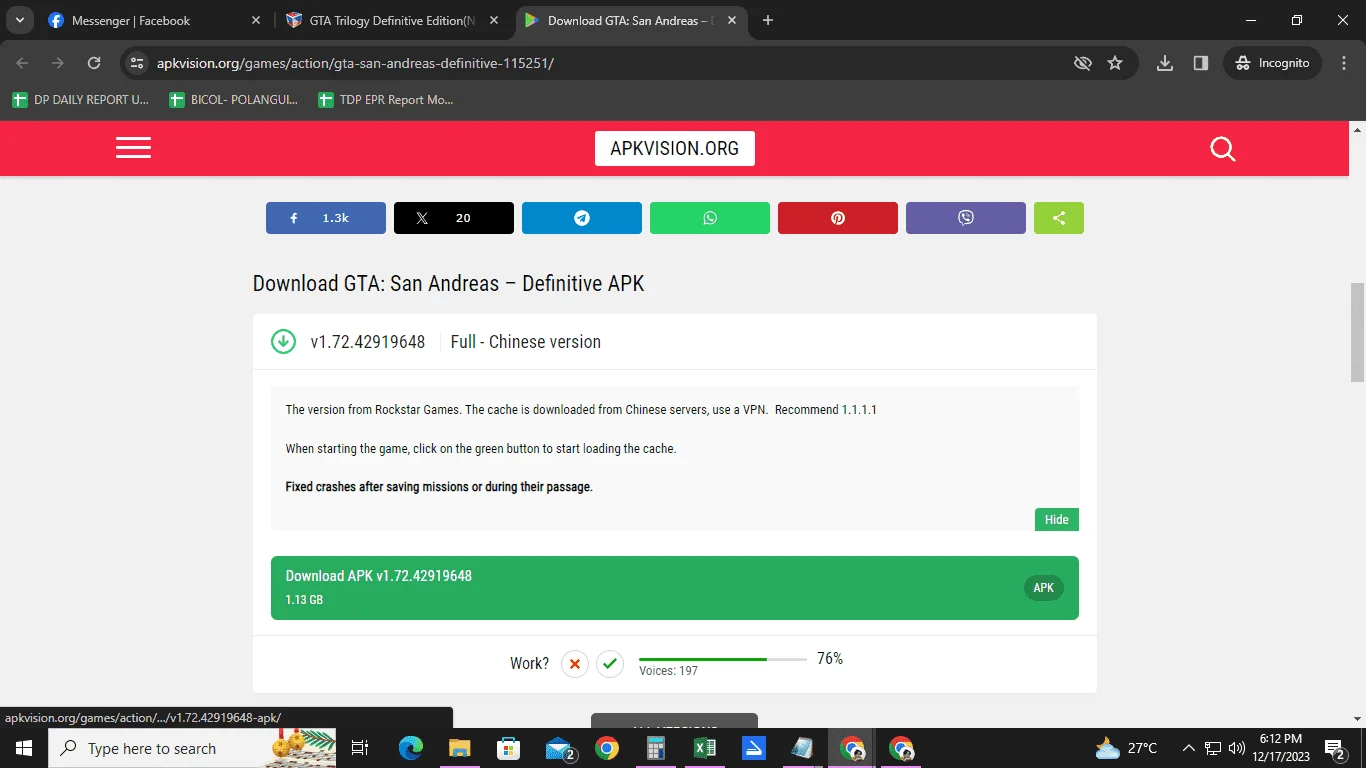Share the page on X (Twitter)
The height and width of the screenshot is (768, 1366).
454,218
